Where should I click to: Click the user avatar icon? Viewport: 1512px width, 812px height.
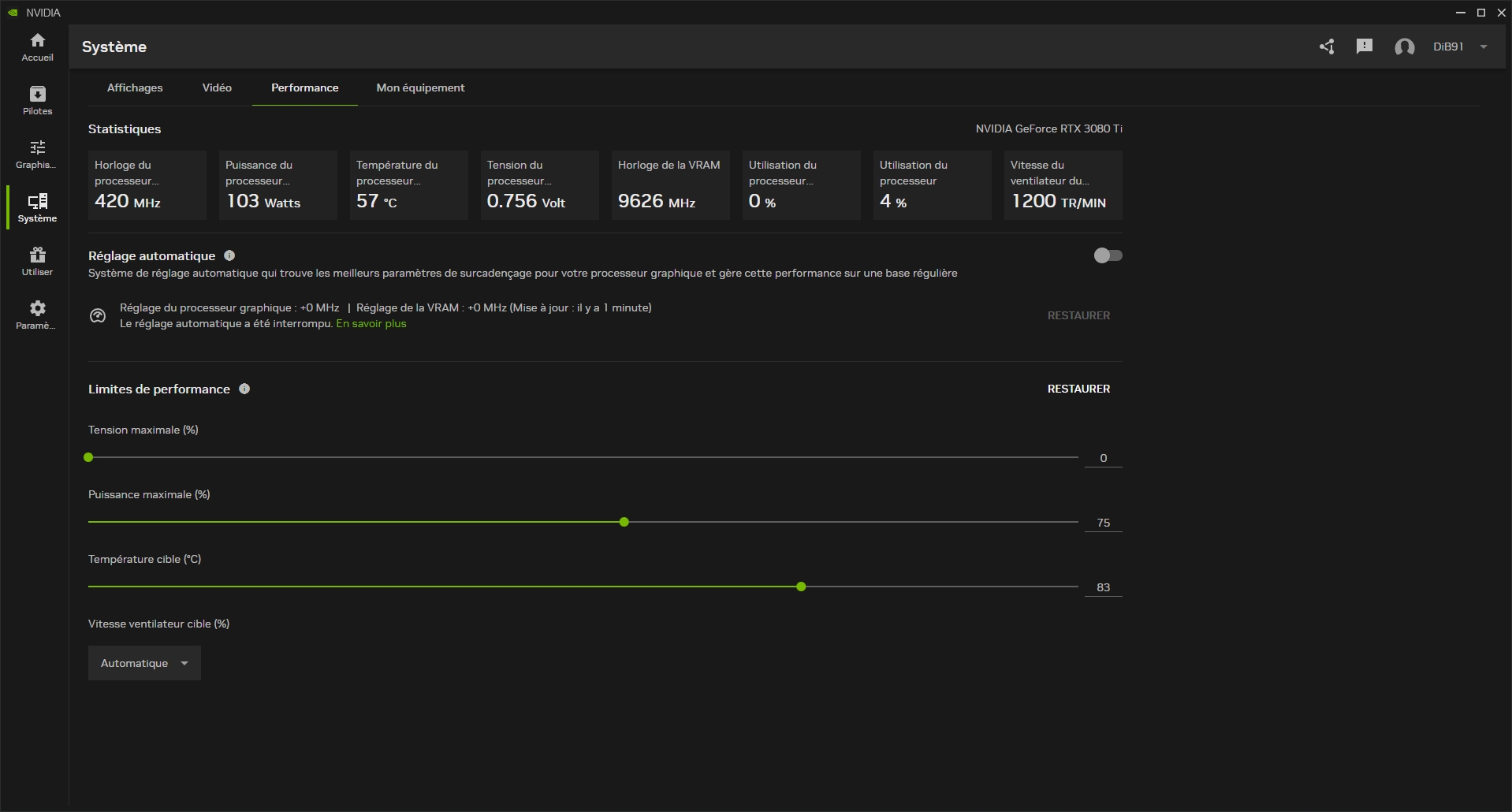click(1404, 47)
